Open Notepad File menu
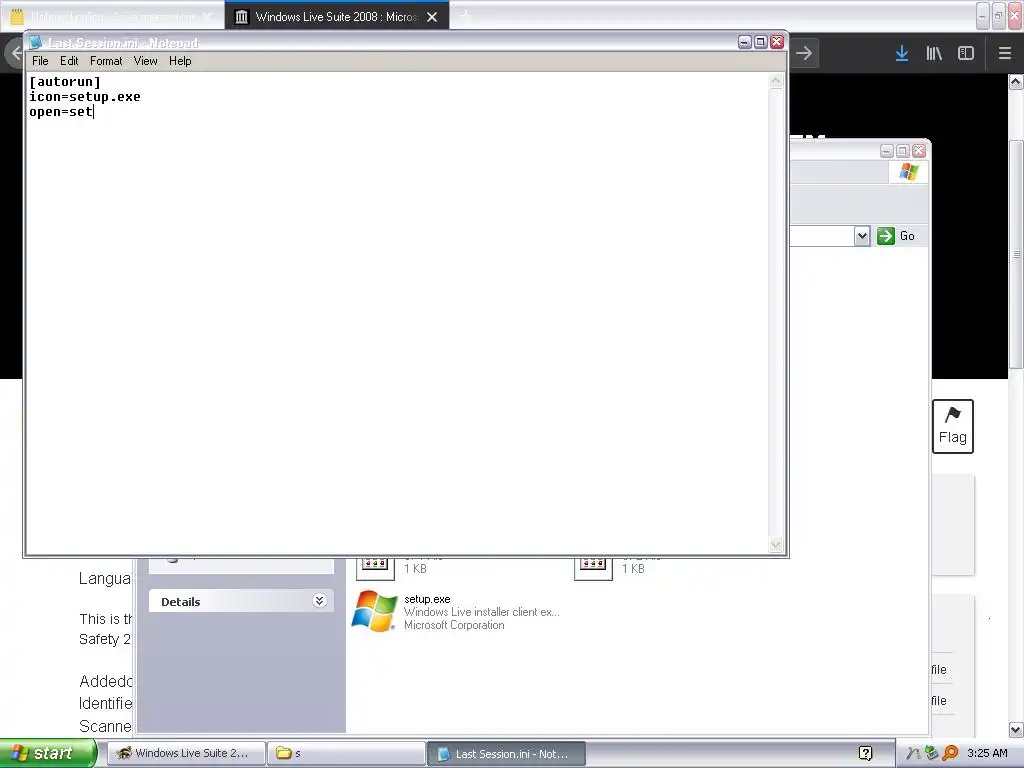This screenshot has height=768, width=1024. tap(40, 61)
